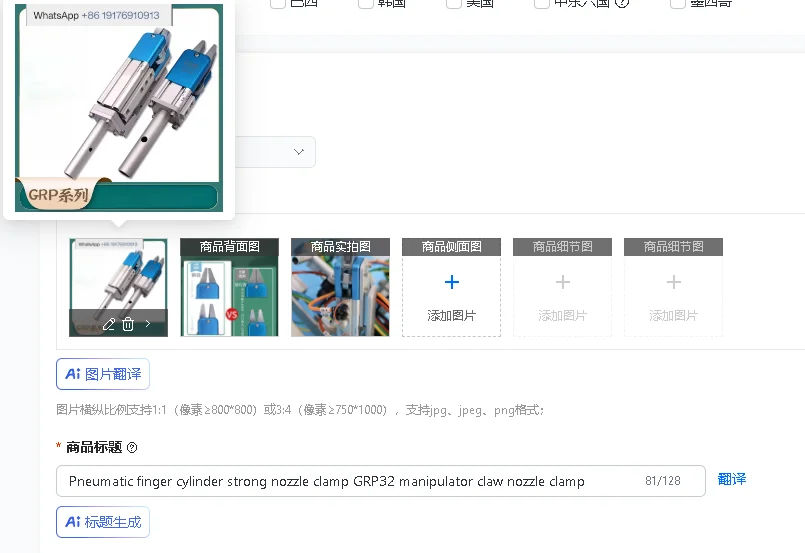Open help icon beside 商品标题 label
The height and width of the screenshot is (553, 805).
pos(132,448)
